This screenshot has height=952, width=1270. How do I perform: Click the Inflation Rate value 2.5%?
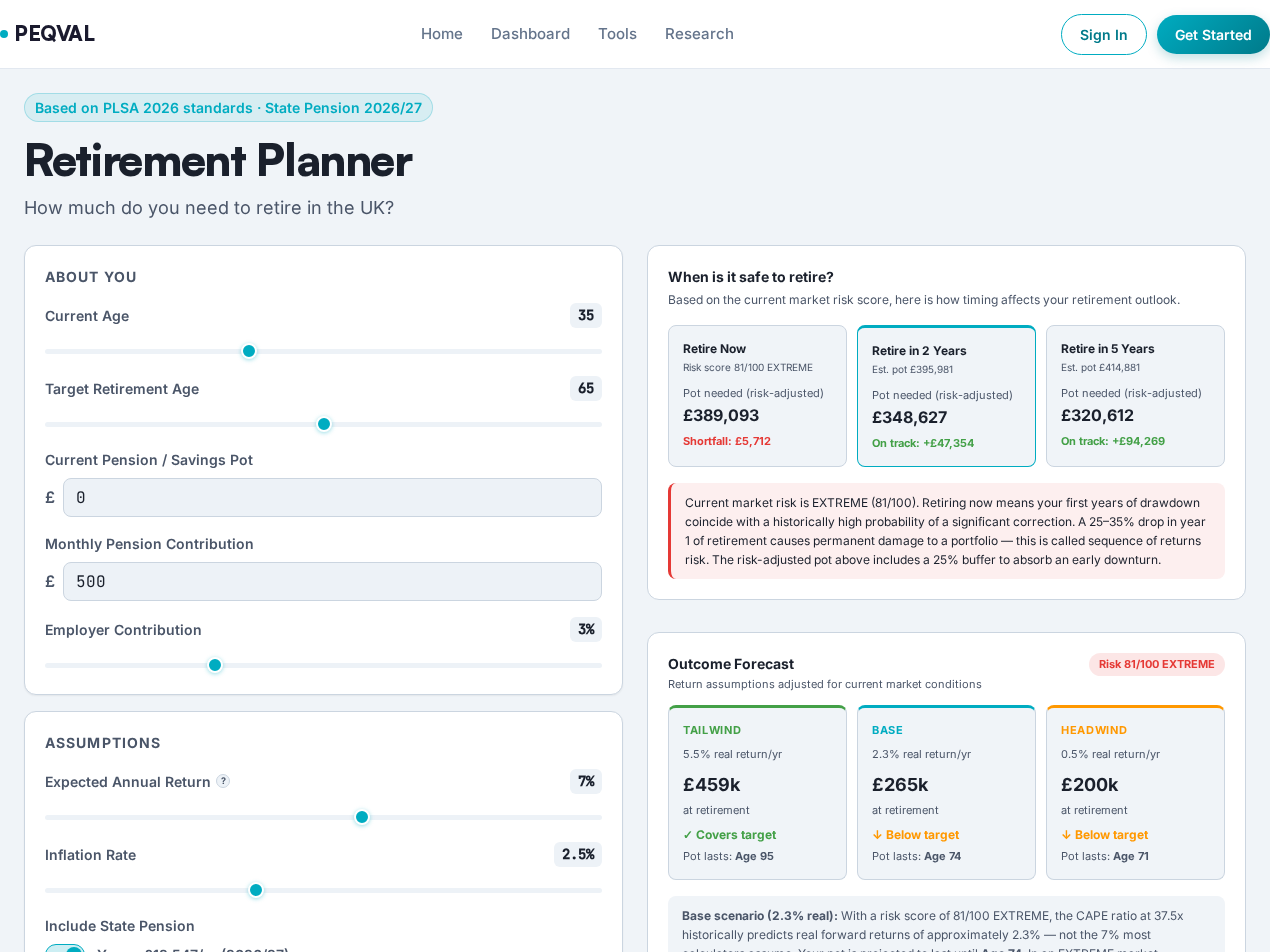(578, 855)
